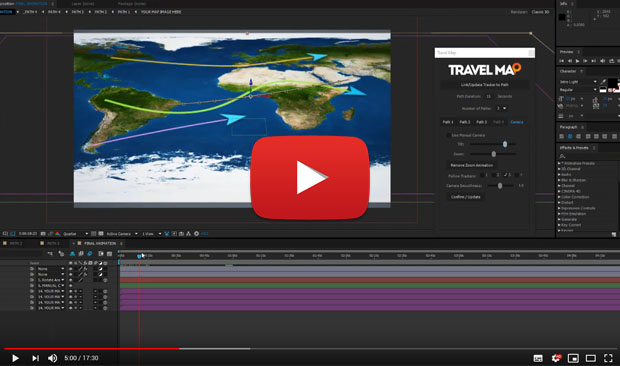
Task: Activate the miniplayer icon
Action: 573,358
